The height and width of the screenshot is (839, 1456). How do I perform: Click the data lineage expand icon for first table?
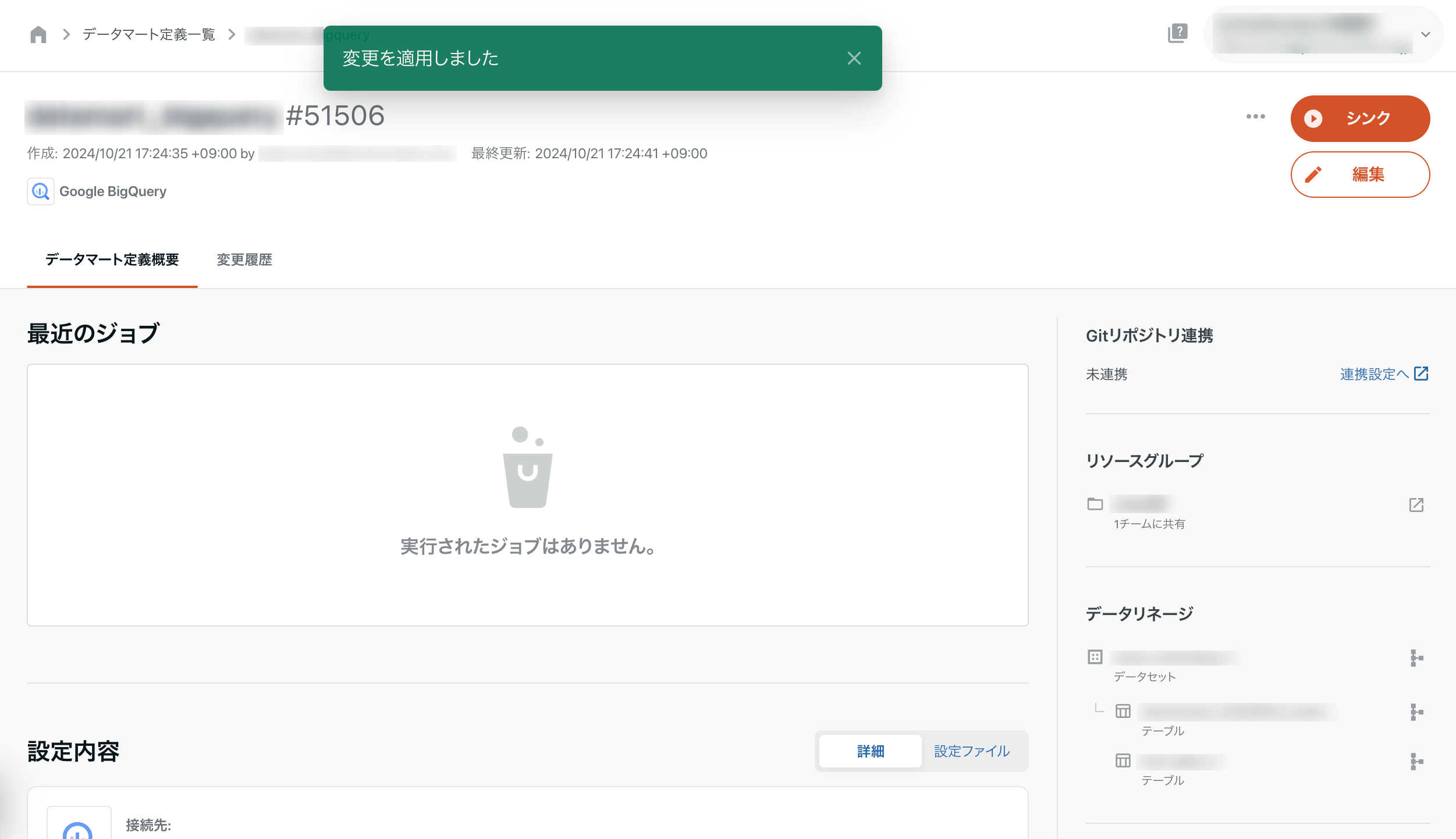coord(1417,710)
